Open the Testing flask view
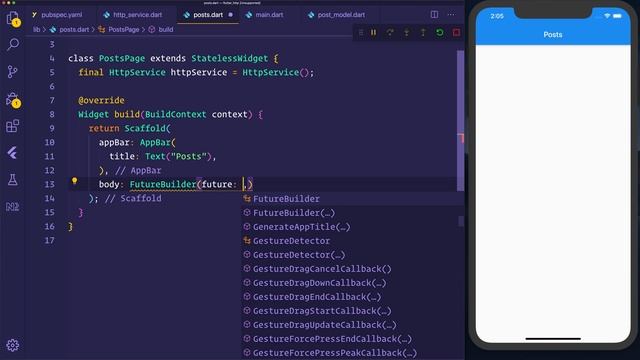Image resolution: width=640 pixels, height=360 pixels. point(13,180)
